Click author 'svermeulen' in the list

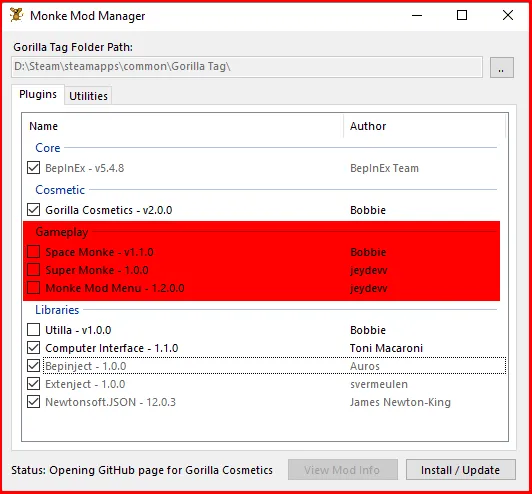[x=379, y=384]
